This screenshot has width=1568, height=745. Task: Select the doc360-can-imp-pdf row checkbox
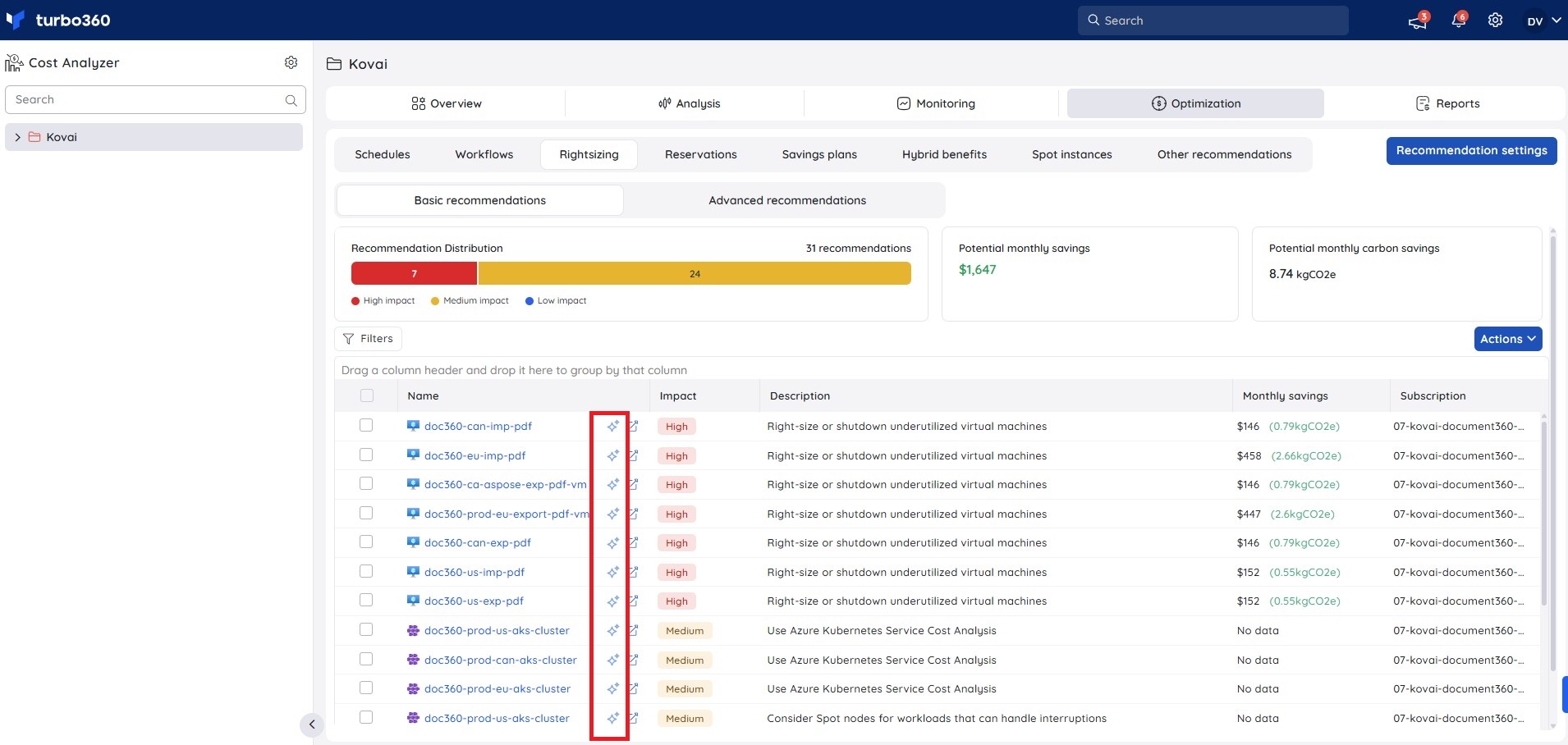point(366,425)
